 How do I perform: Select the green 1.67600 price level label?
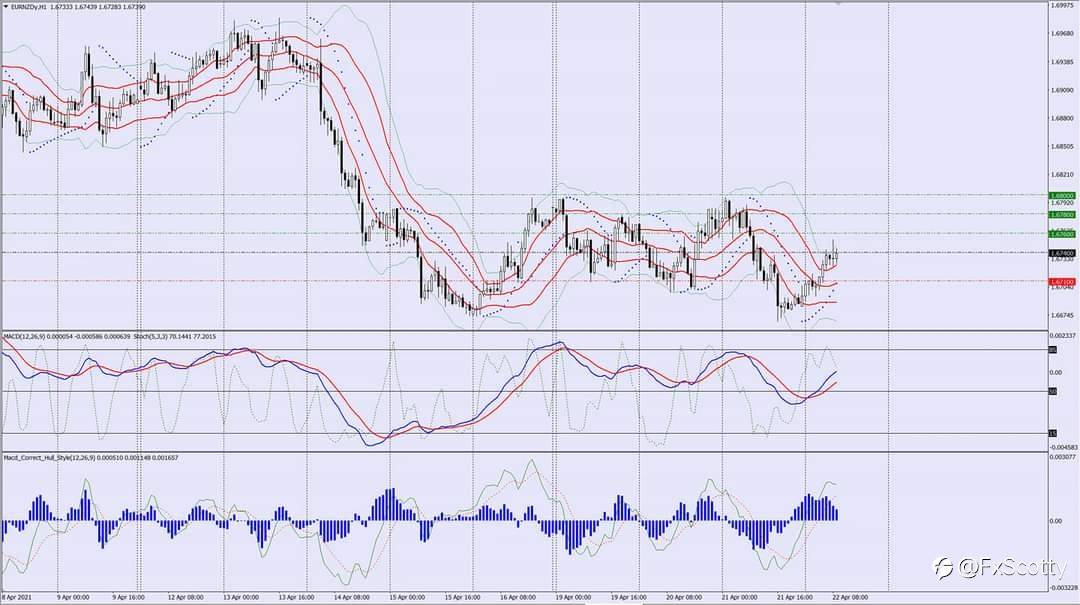tap(1061, 234)
